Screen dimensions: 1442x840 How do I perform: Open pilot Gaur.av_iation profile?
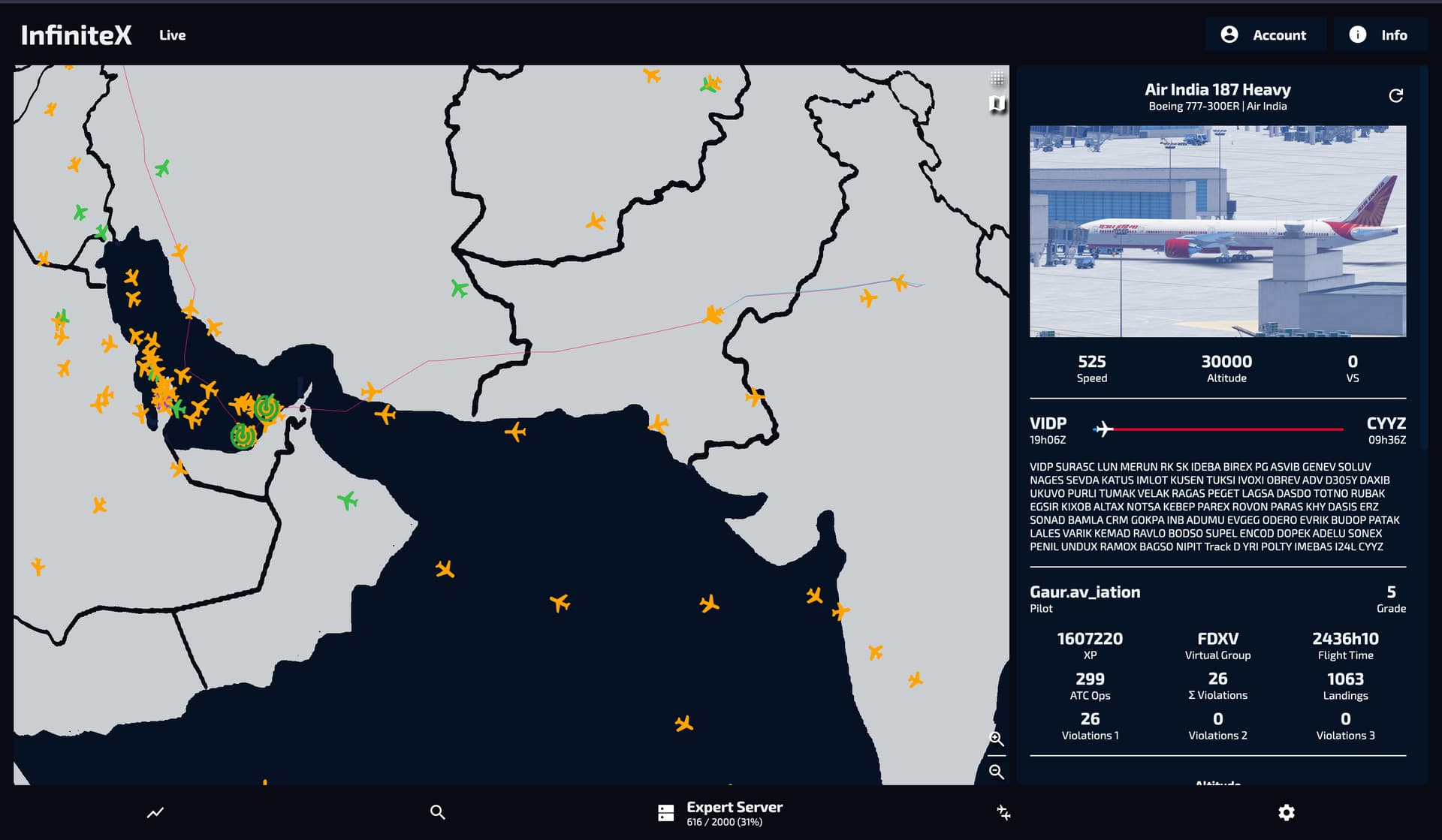(1085, 592)
